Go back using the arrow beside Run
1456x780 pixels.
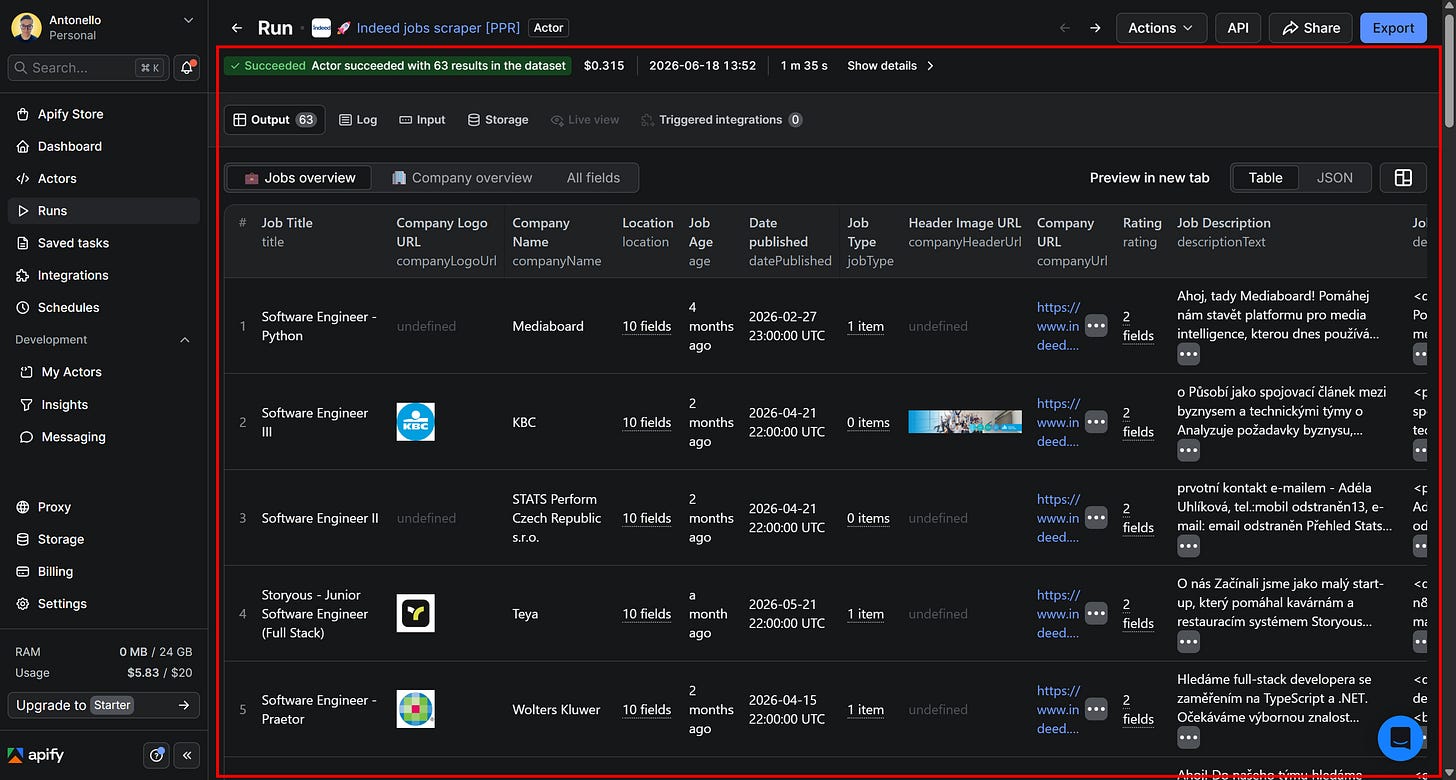236,28
